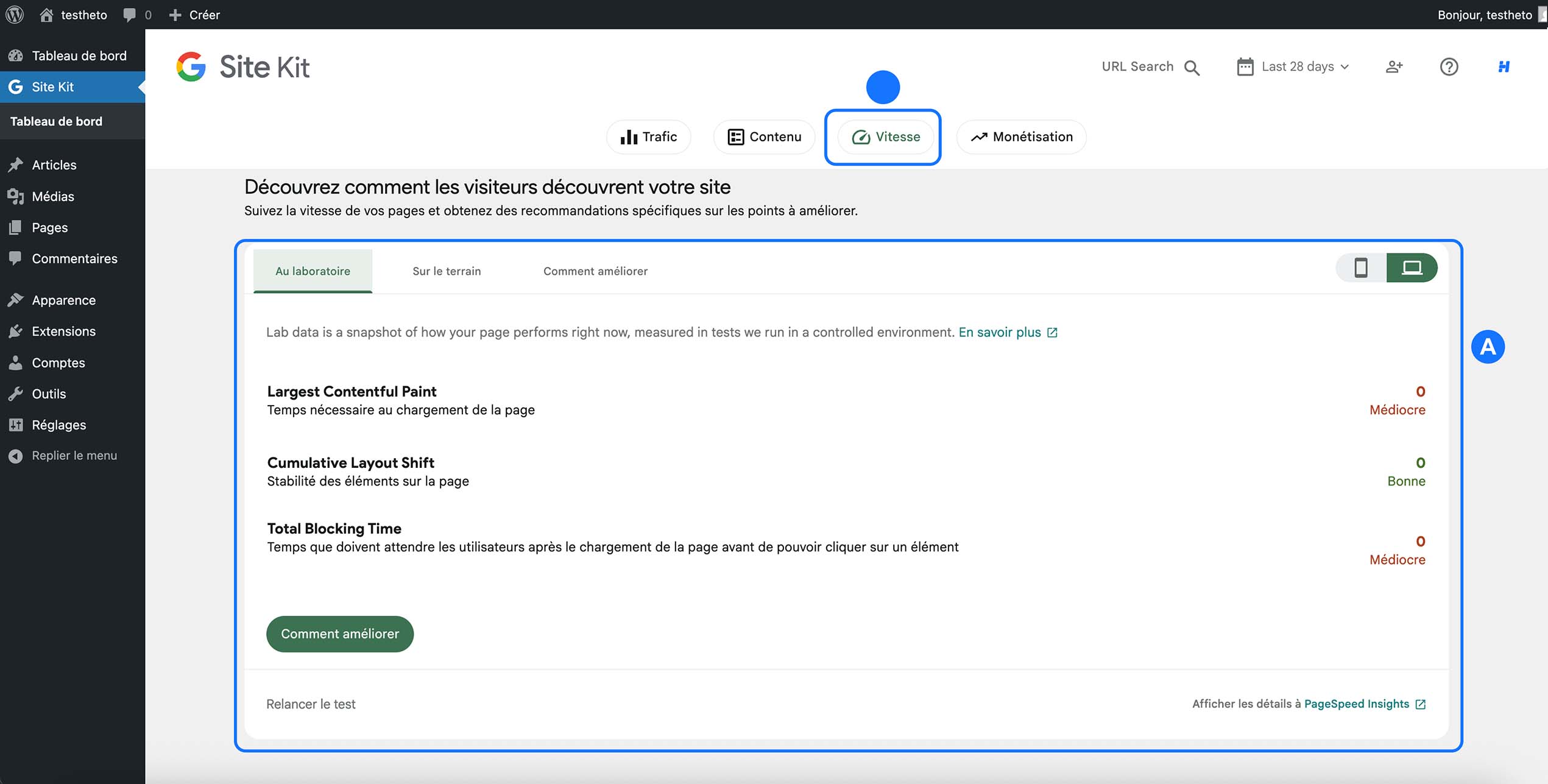Screen dimensions: 1548x784
Task: Open the Last 28 days date selector
Action: pyautogui.click(x=1293, y=66)
